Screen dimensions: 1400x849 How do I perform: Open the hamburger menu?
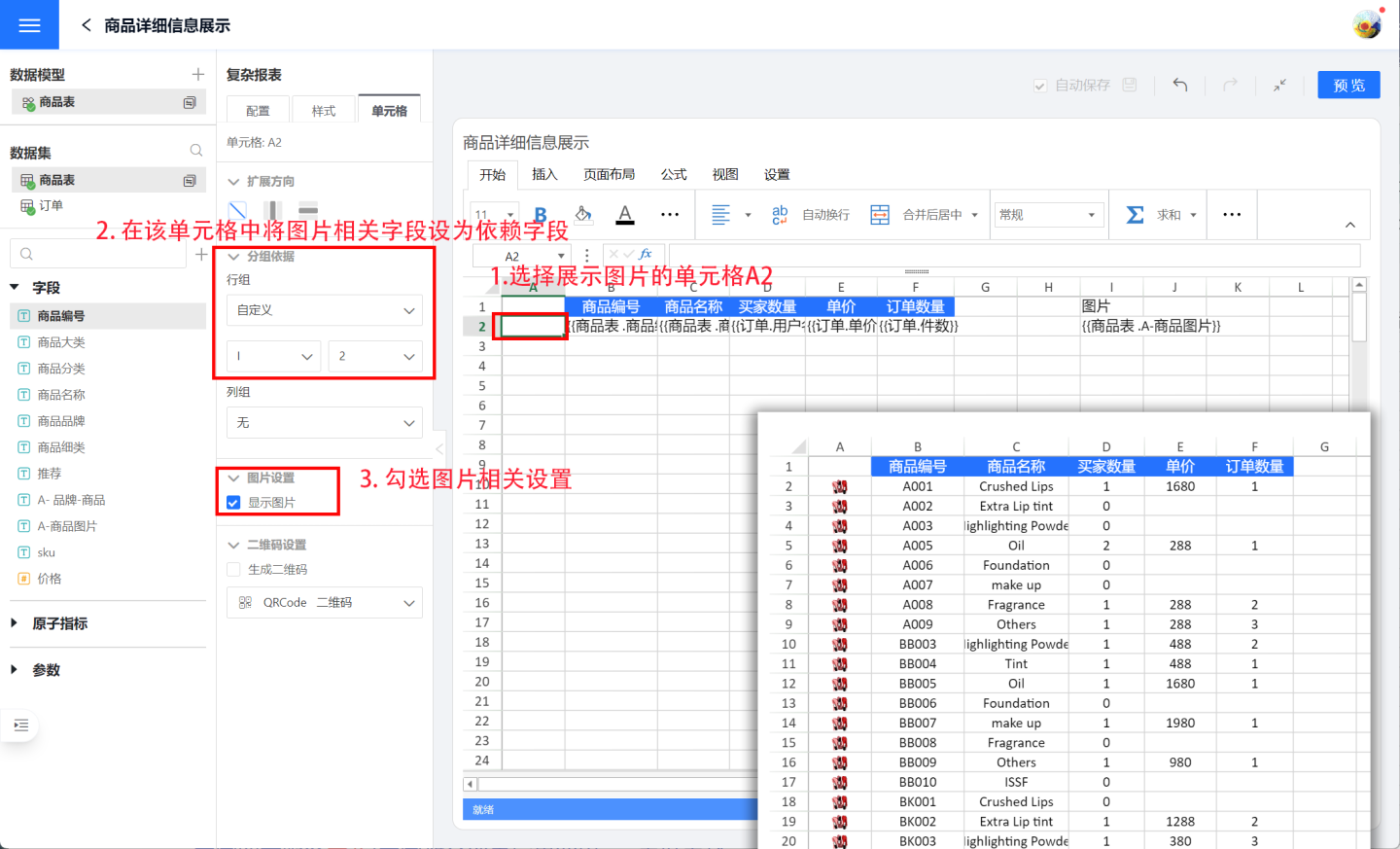point(29,25)
